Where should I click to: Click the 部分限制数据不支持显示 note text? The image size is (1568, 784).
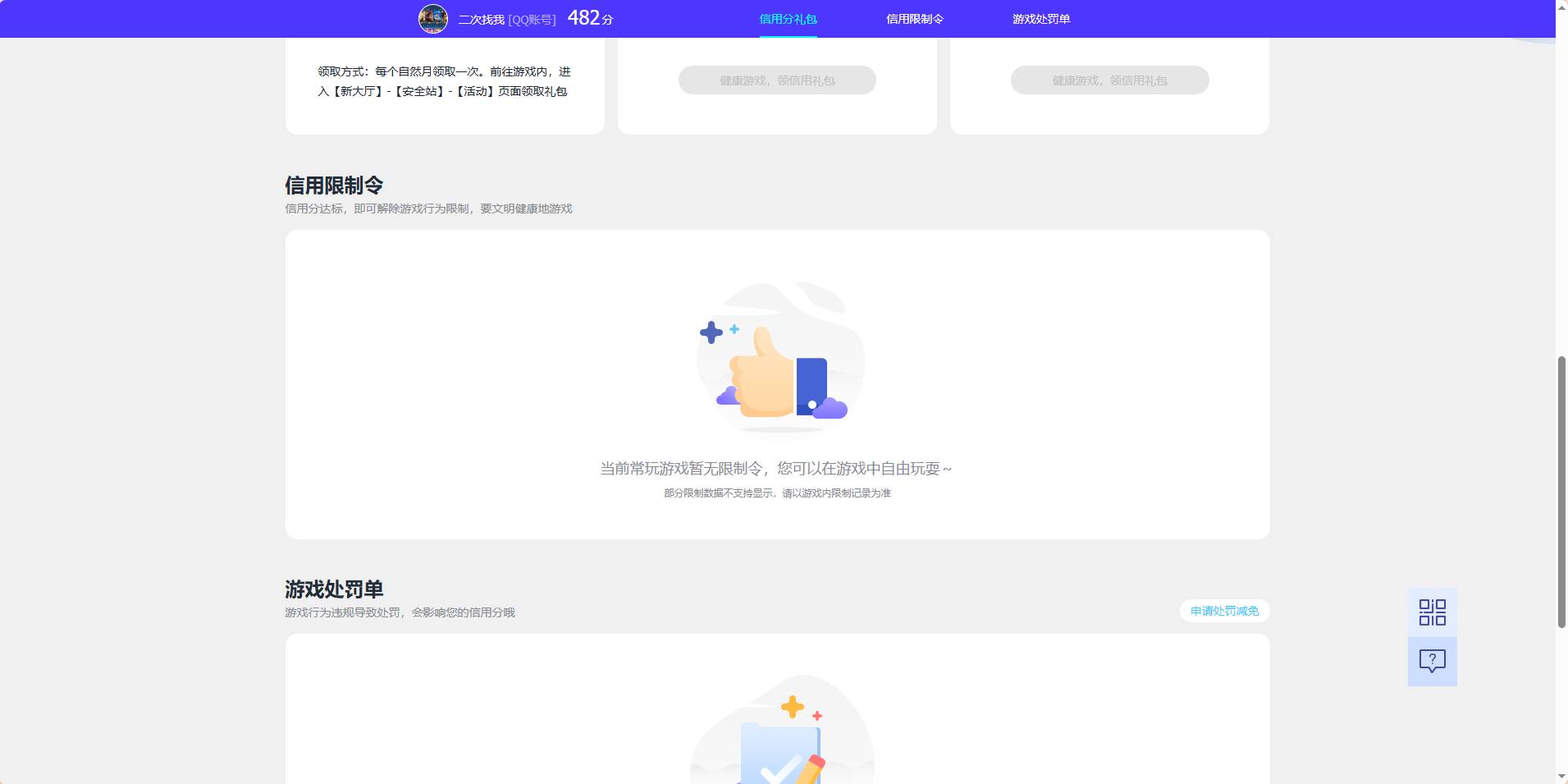click(x=777, y=493)
